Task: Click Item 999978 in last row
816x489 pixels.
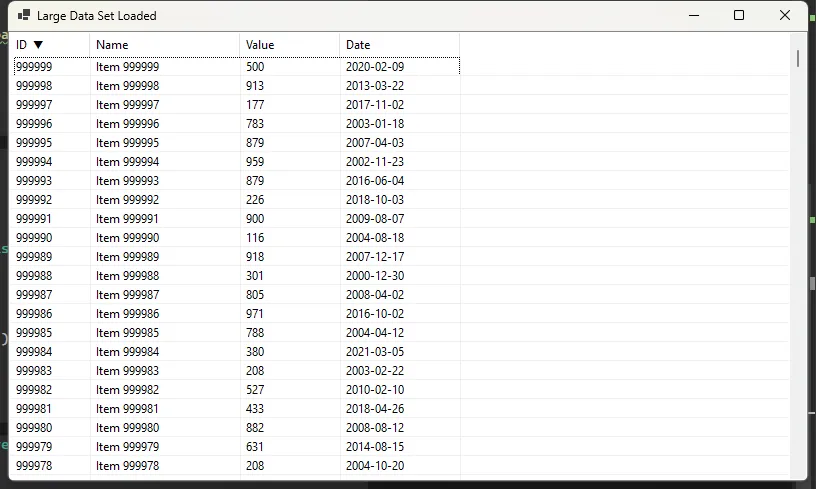Action: coord(127,466)
